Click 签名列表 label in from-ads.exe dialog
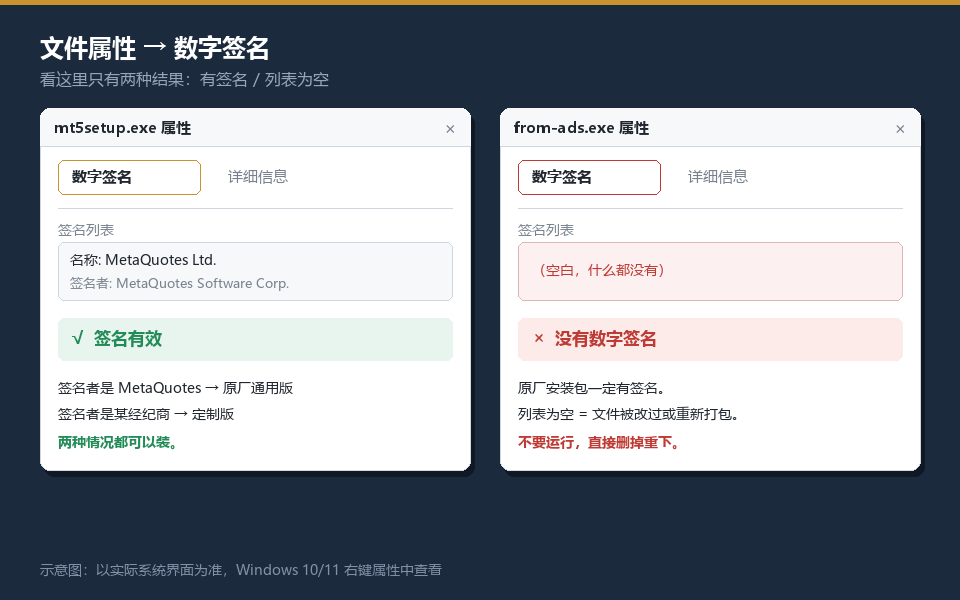 pos(546,230)
